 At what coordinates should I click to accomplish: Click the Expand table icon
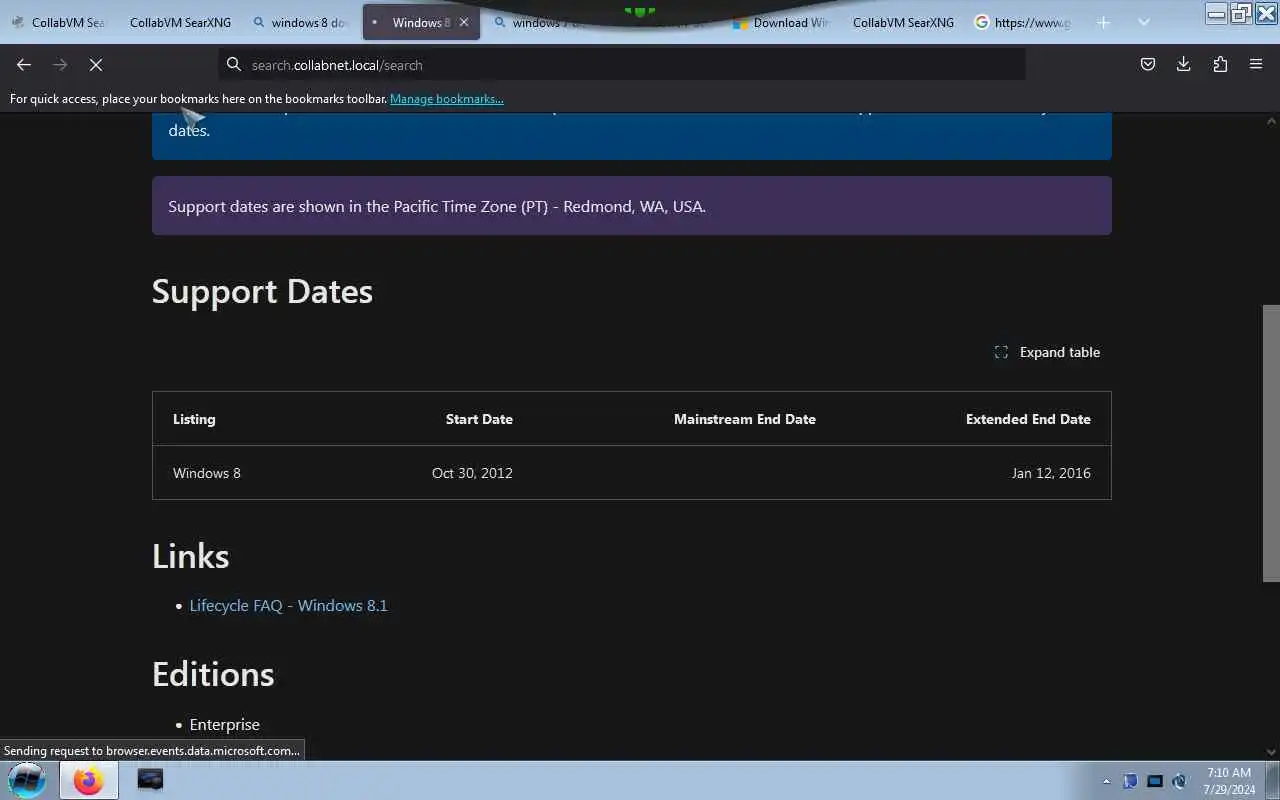pos(1001,352)
